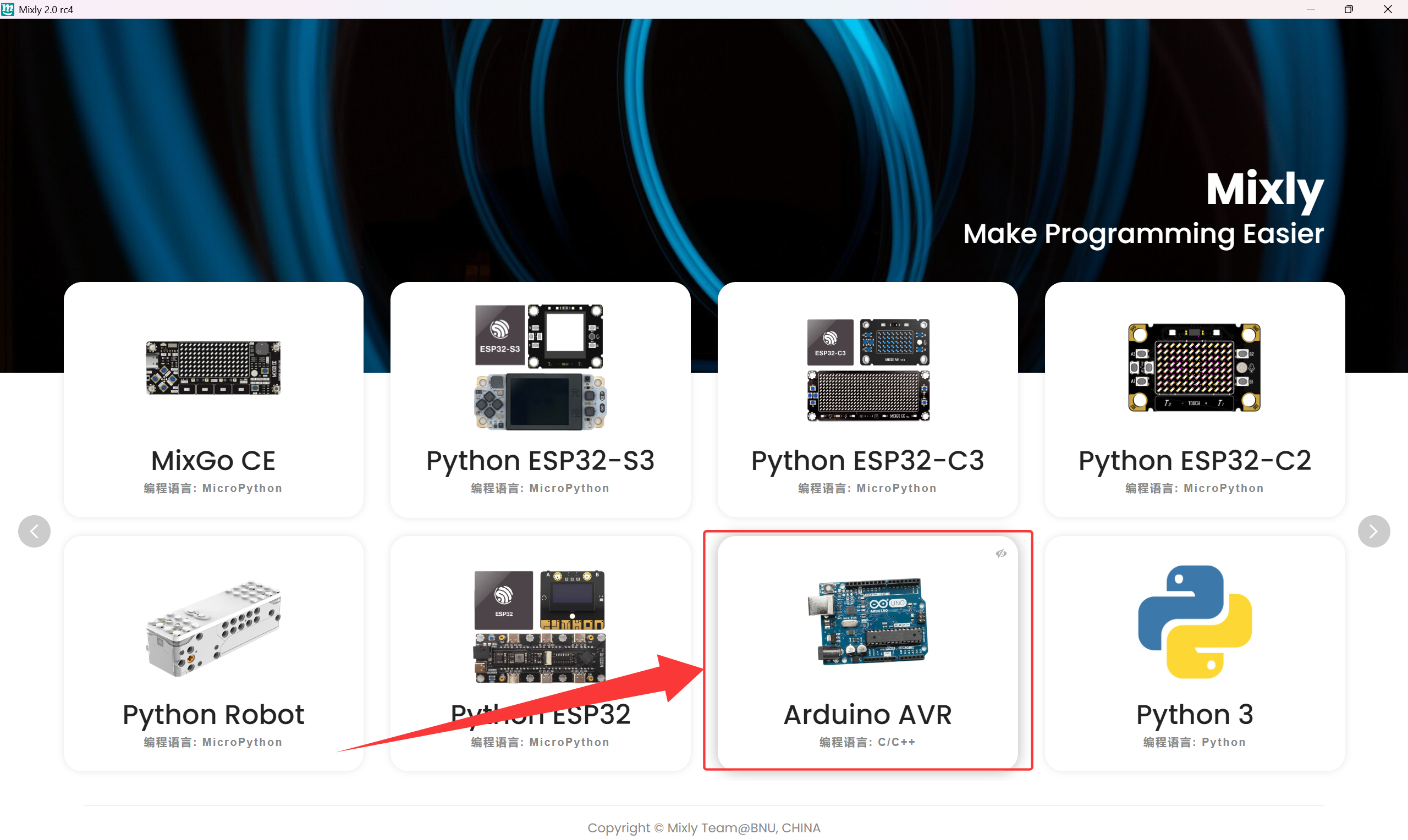Click the Python ESP32-C2 LED matrix board image

(x=1193, y=368)
